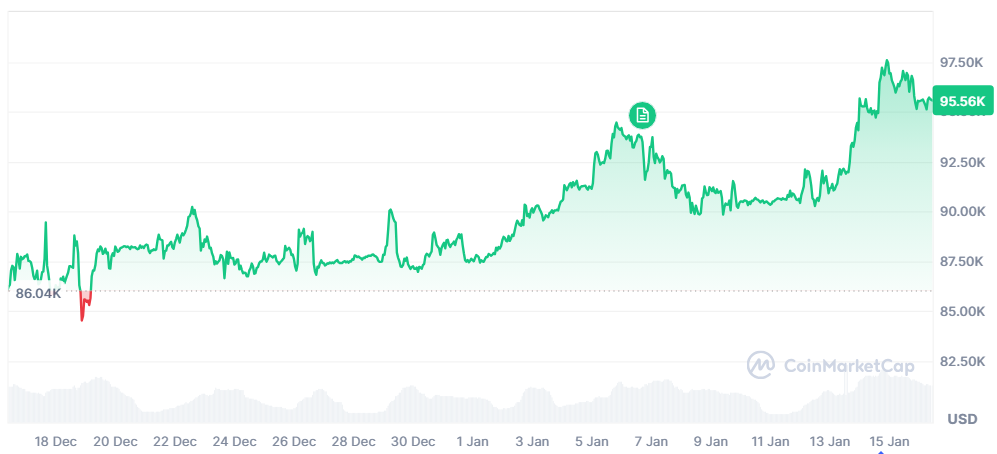Select the 15 Jan date label

pyautogui.click(x=890, y=441)
